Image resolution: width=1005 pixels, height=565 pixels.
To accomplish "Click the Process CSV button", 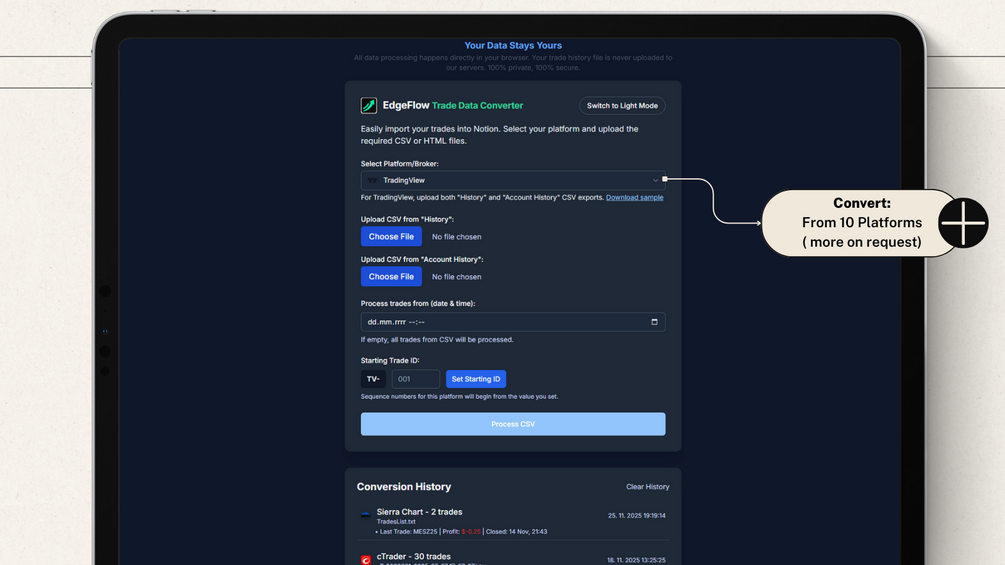I will [x=513, y=424].
